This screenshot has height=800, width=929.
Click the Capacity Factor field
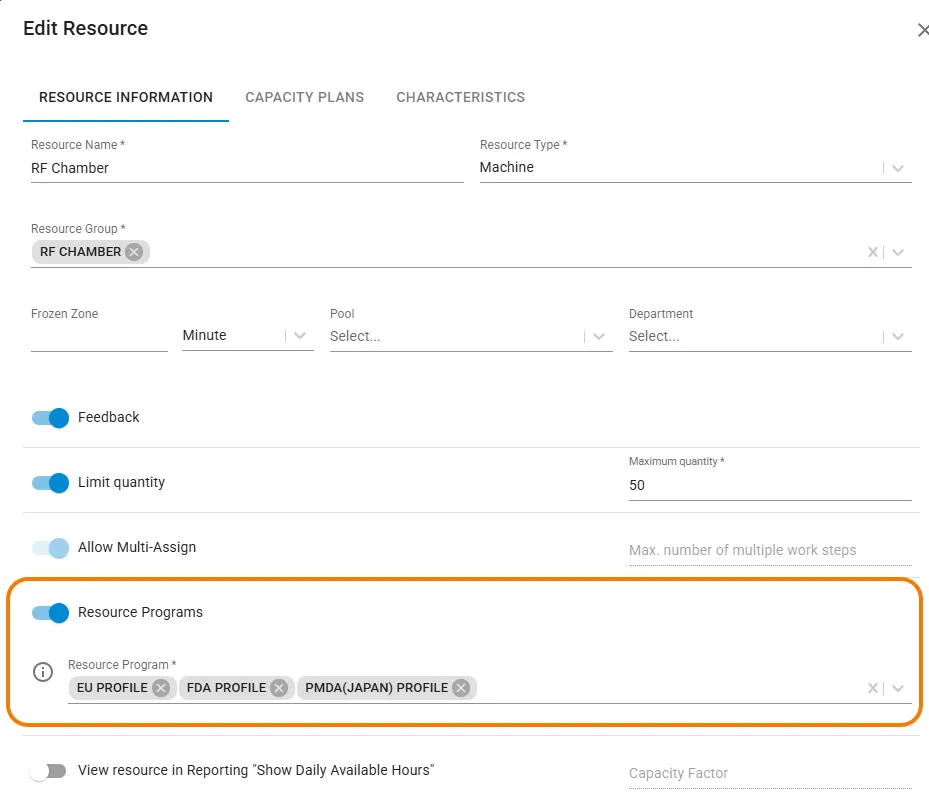770,773
